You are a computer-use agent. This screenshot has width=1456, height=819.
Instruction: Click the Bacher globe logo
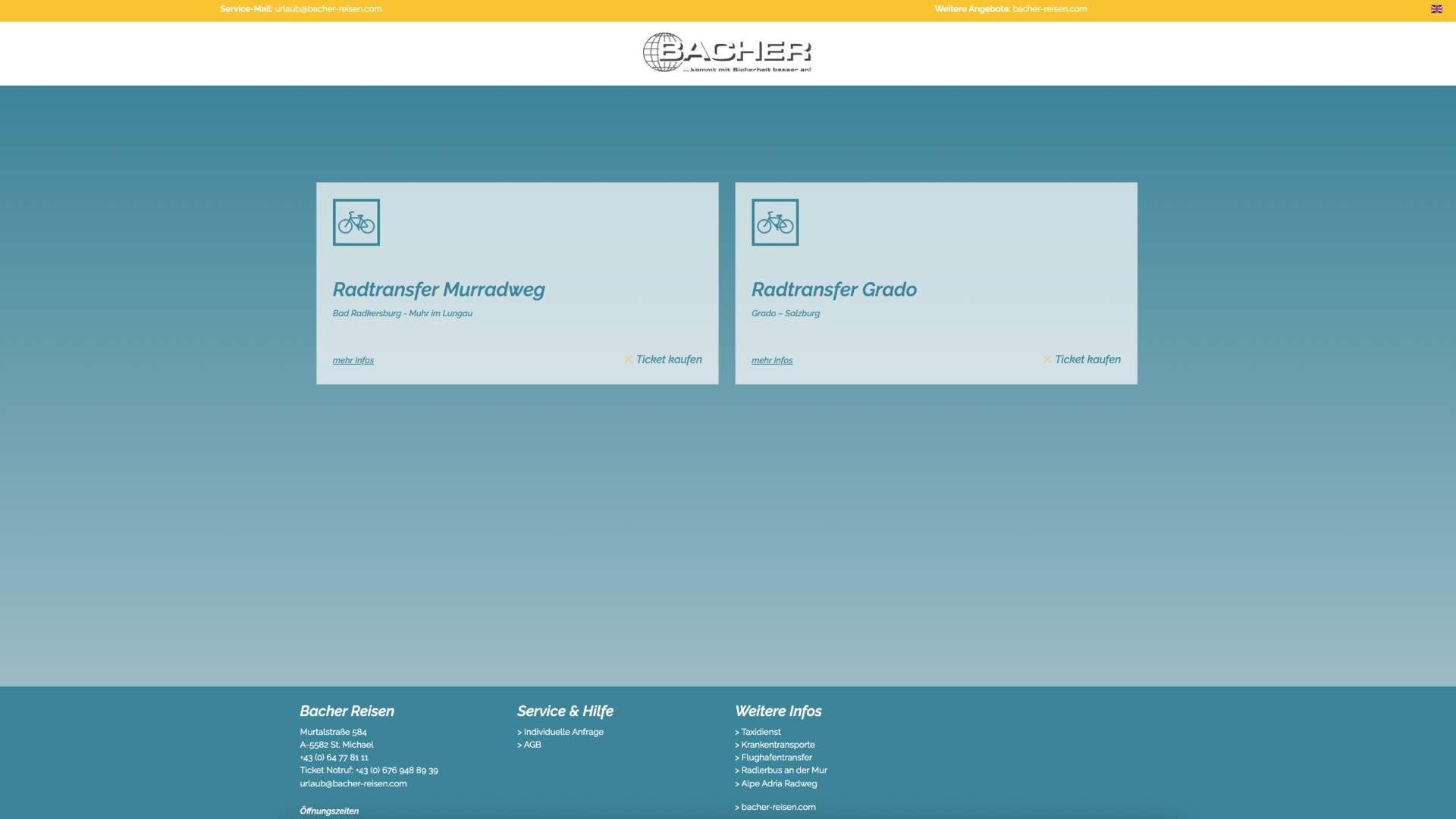click(727, 52)
